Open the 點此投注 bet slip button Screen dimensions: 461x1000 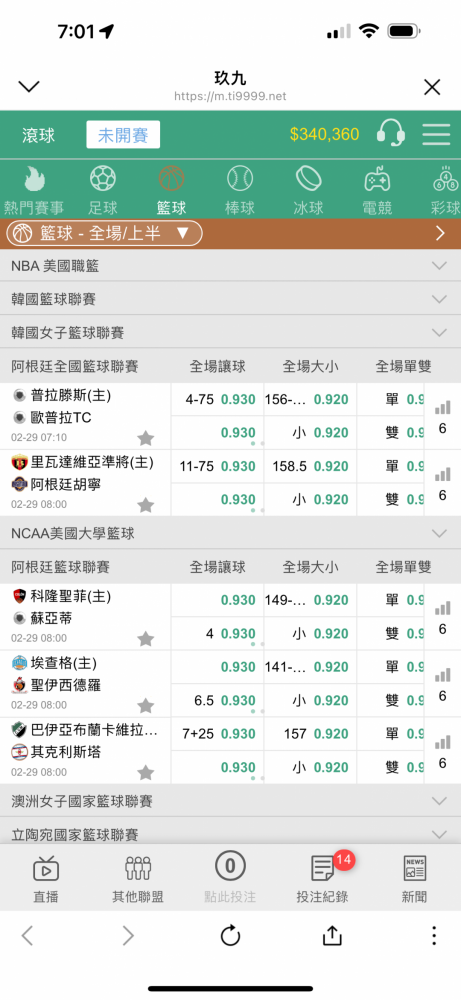[230, 876]
